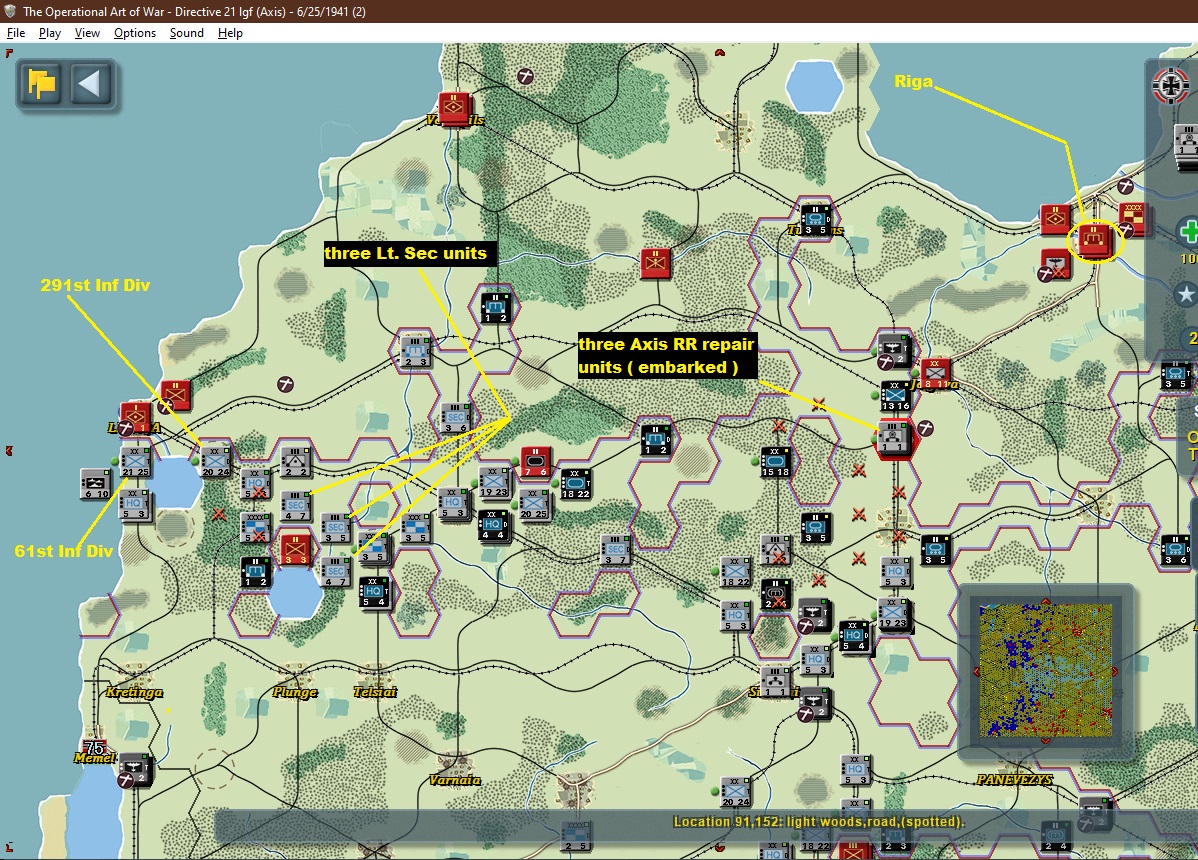Click the Memel city label

click(95, 758)
